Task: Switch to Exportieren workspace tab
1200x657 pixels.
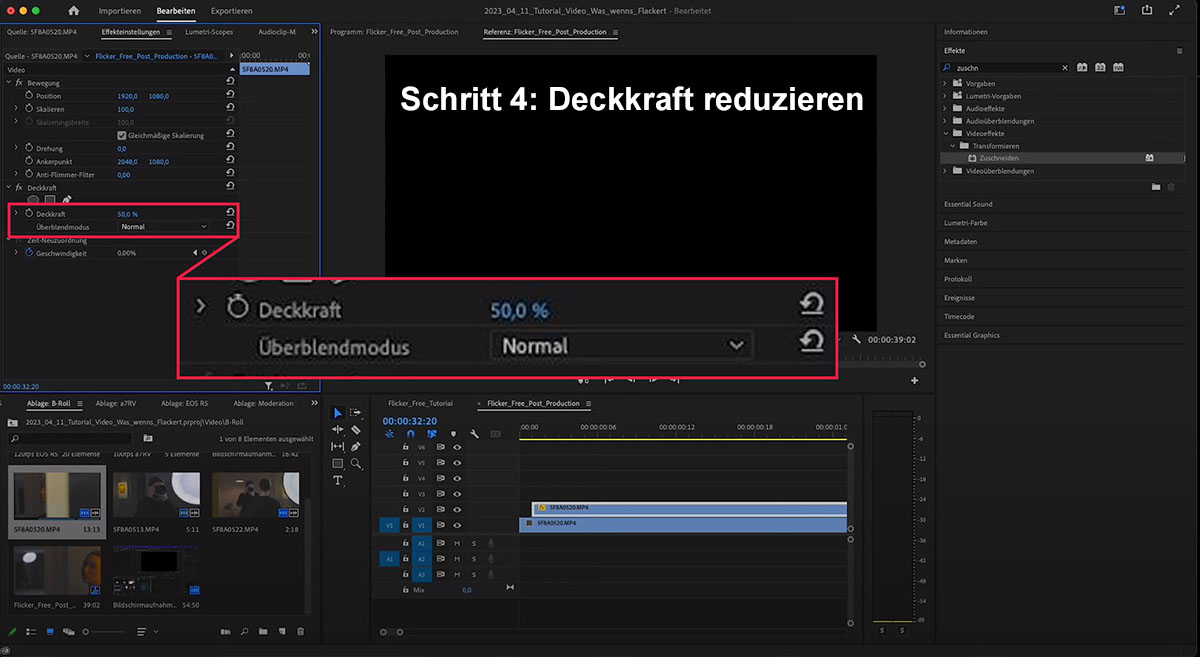Action: 232,10
